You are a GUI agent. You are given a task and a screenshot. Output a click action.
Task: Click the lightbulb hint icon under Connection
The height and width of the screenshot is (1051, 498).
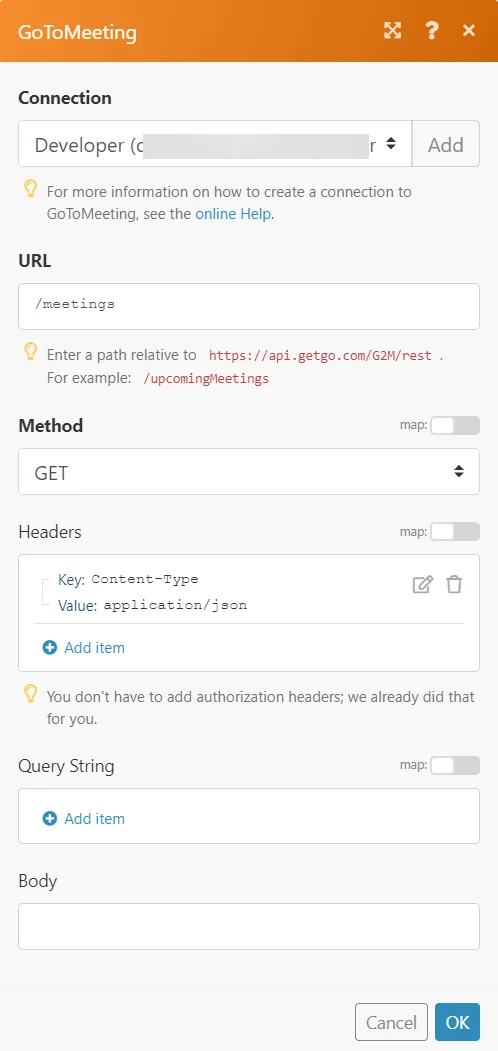click(x=30, y=190)
